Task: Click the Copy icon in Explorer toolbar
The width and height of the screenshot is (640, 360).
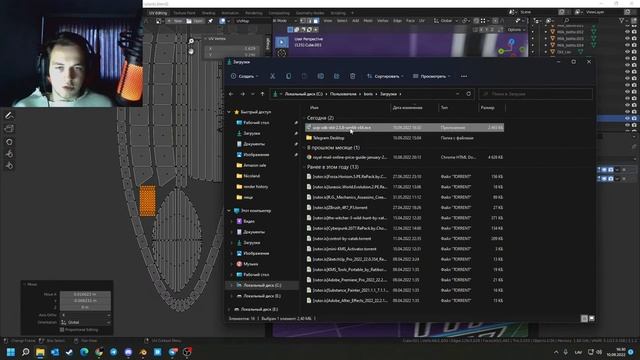Action: click(x=288, y=76)
